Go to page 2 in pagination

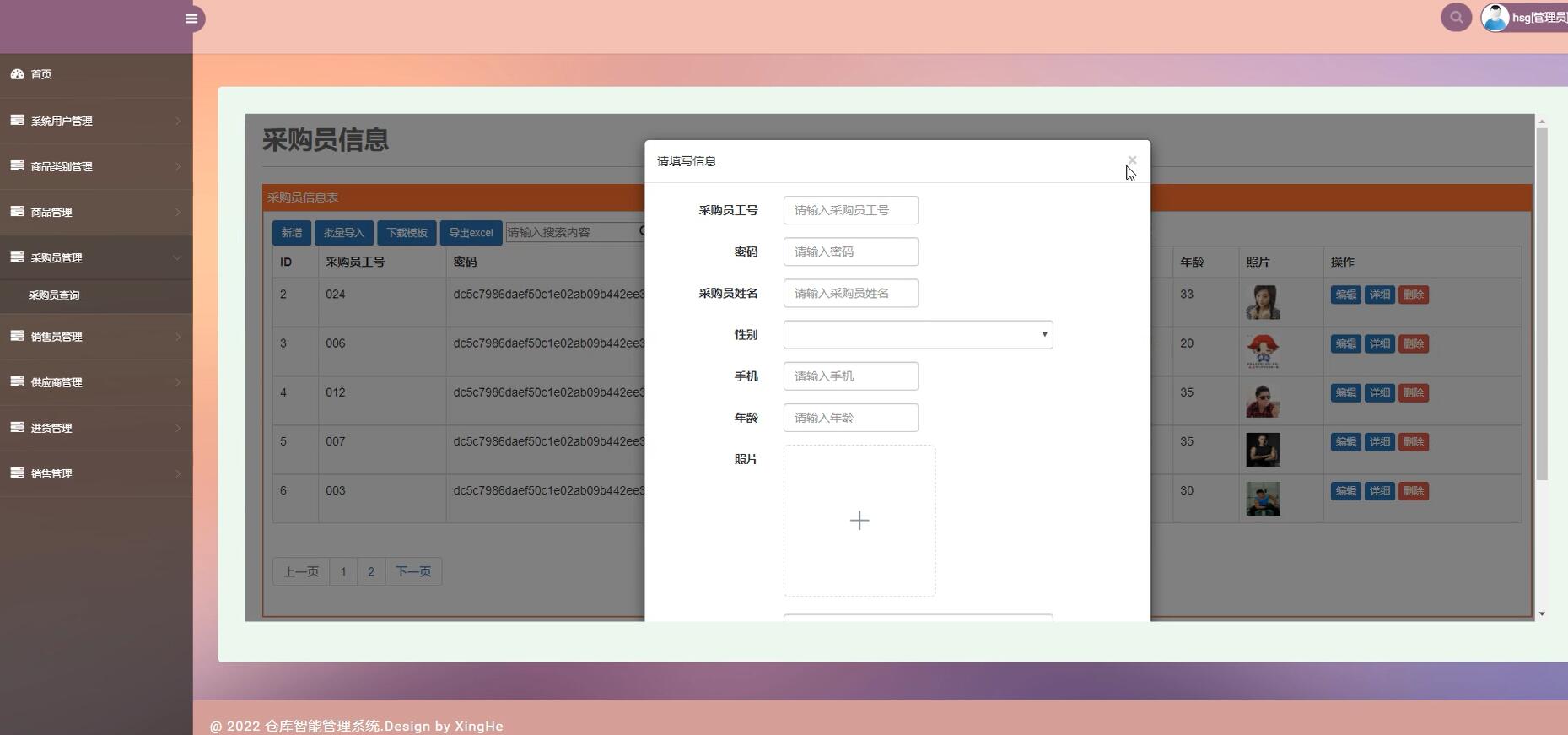pyautogui.click(x=371, y=571)
